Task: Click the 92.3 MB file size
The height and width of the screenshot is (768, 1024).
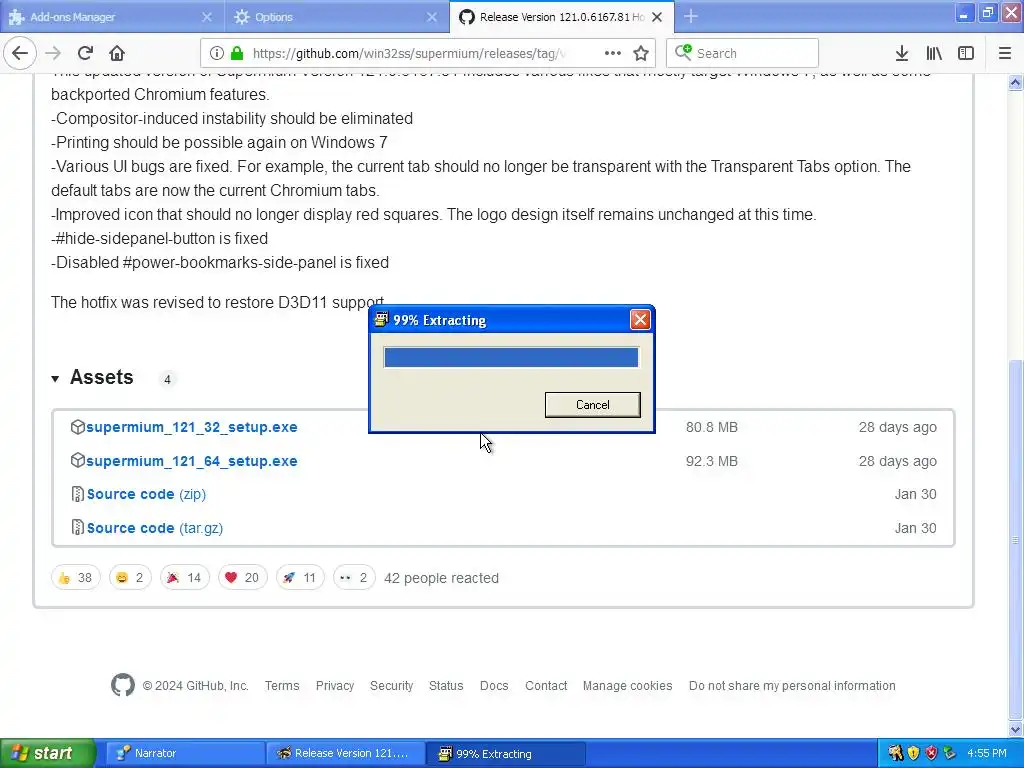Action: (711, 461)
